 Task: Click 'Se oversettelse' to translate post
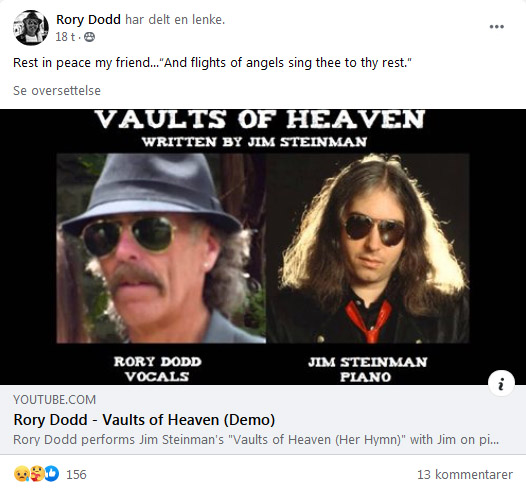pyautogui.click(x=57, y=91)
